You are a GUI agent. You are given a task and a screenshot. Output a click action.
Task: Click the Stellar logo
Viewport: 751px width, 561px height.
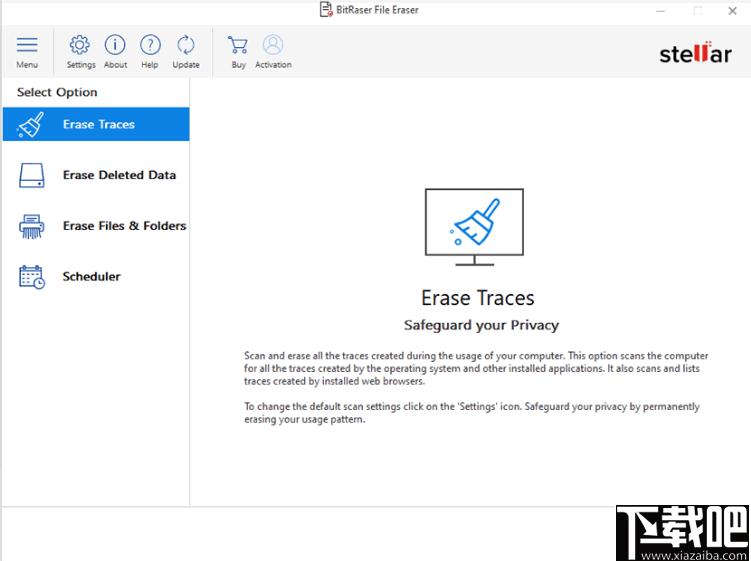tap(695, 53)
